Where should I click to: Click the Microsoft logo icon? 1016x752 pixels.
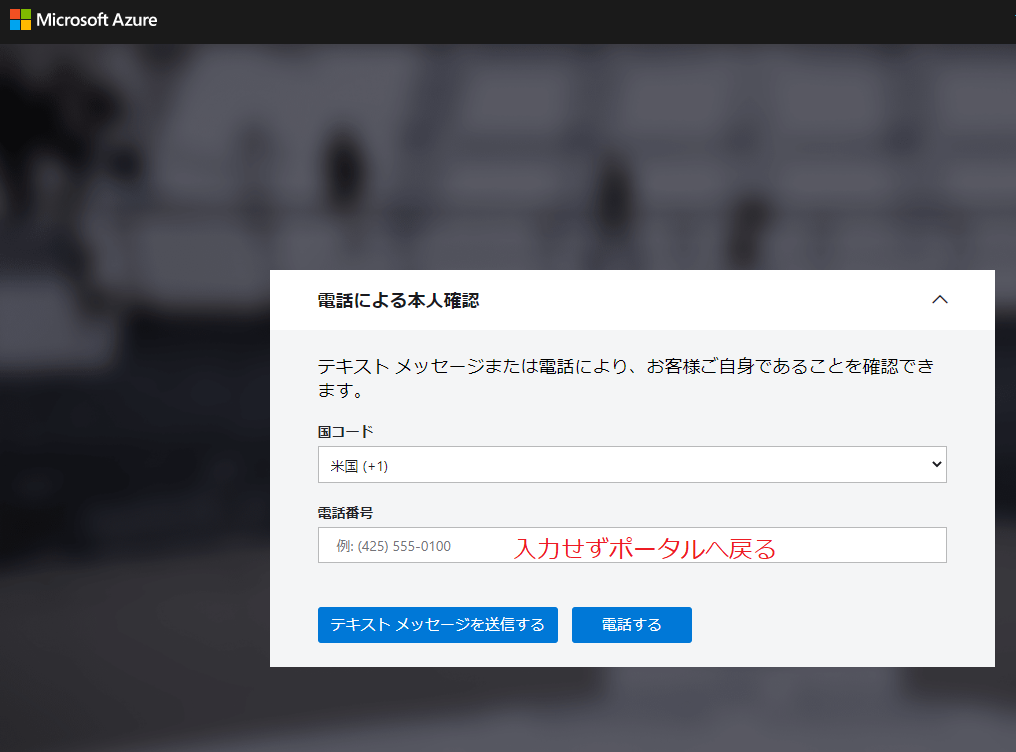click(x=20, y=19)
